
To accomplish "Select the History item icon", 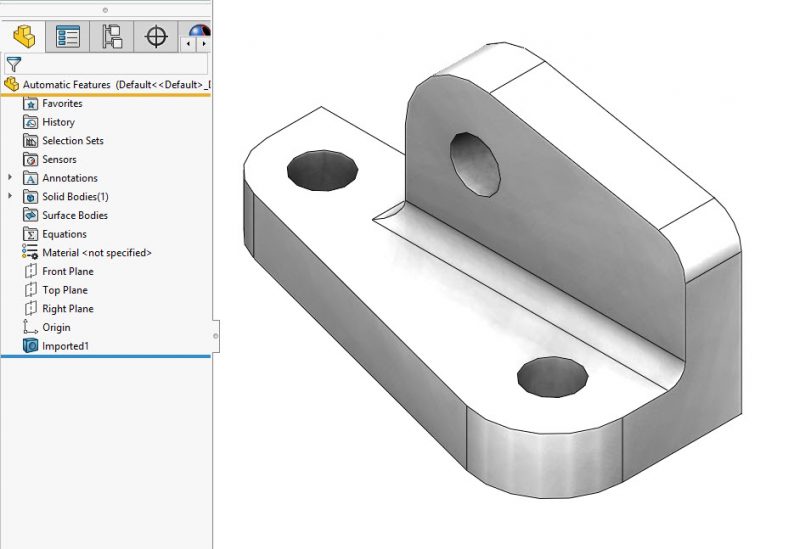I will pos(31,122).
